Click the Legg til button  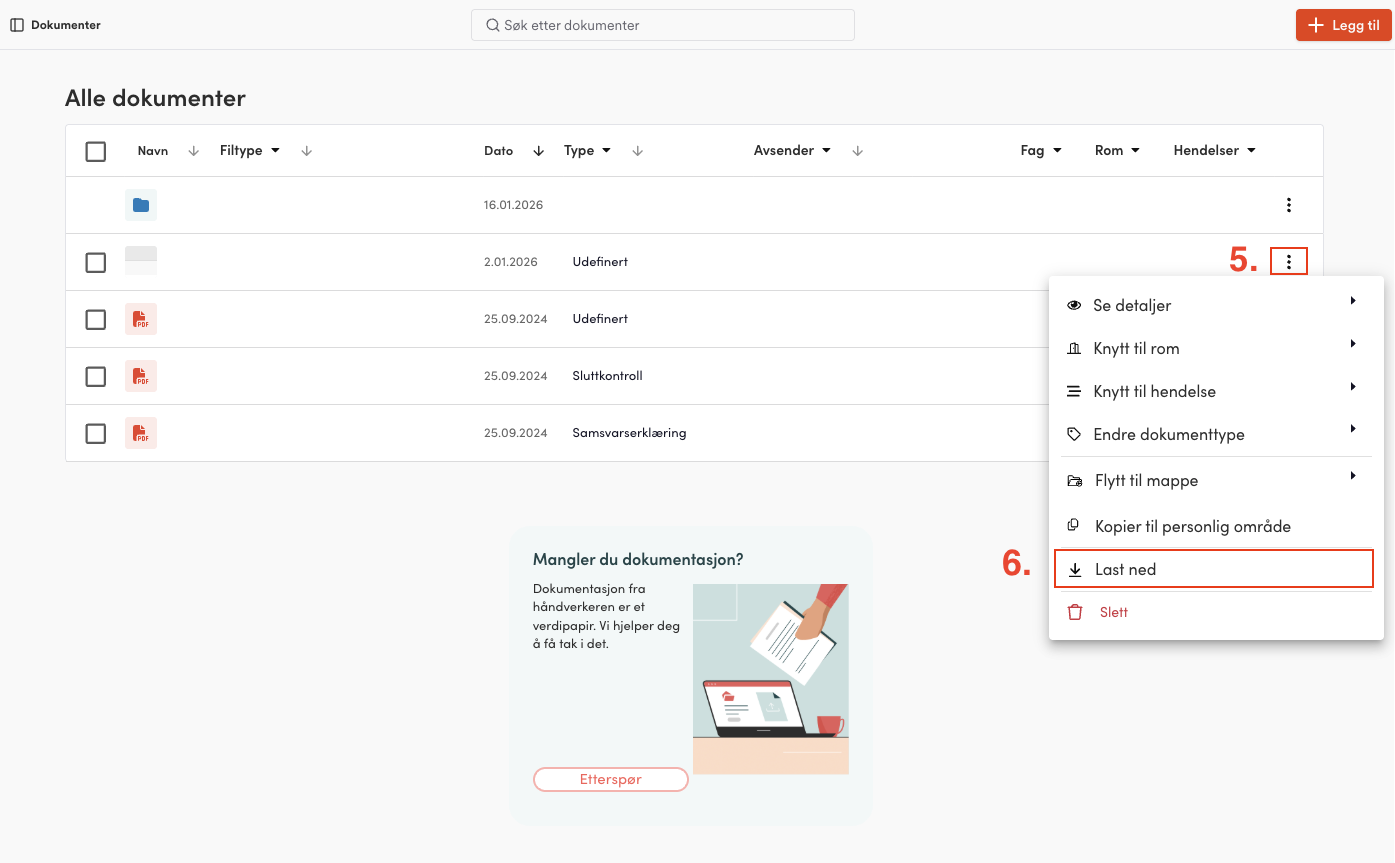[1343, 25]
